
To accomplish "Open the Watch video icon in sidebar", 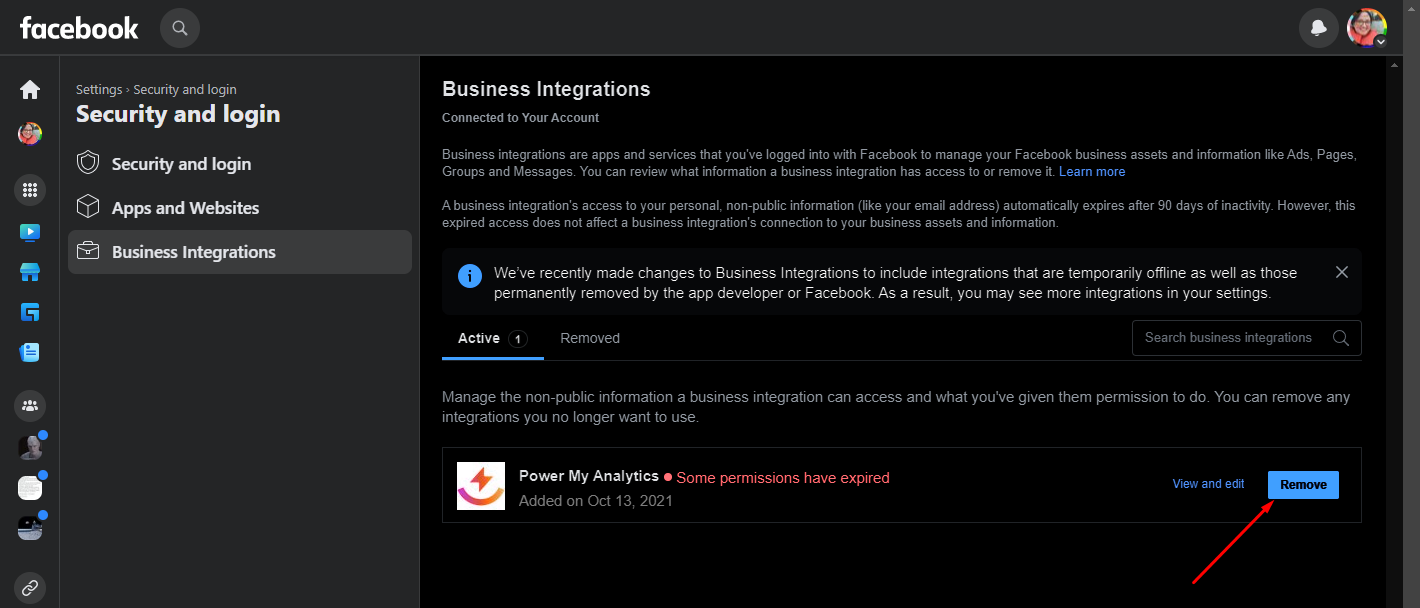I will point(30,232).
